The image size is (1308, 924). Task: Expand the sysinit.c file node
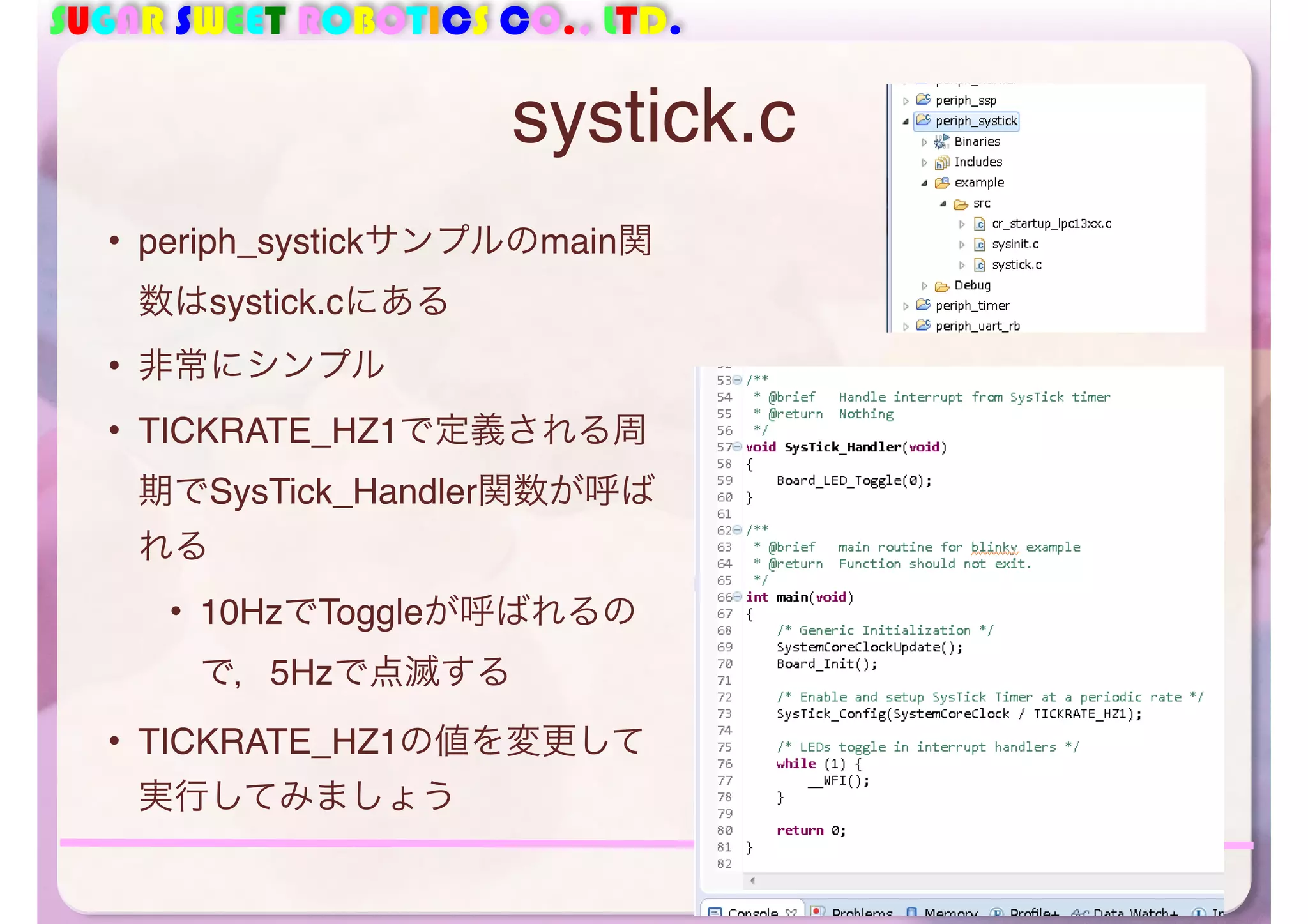pos(962,245)
